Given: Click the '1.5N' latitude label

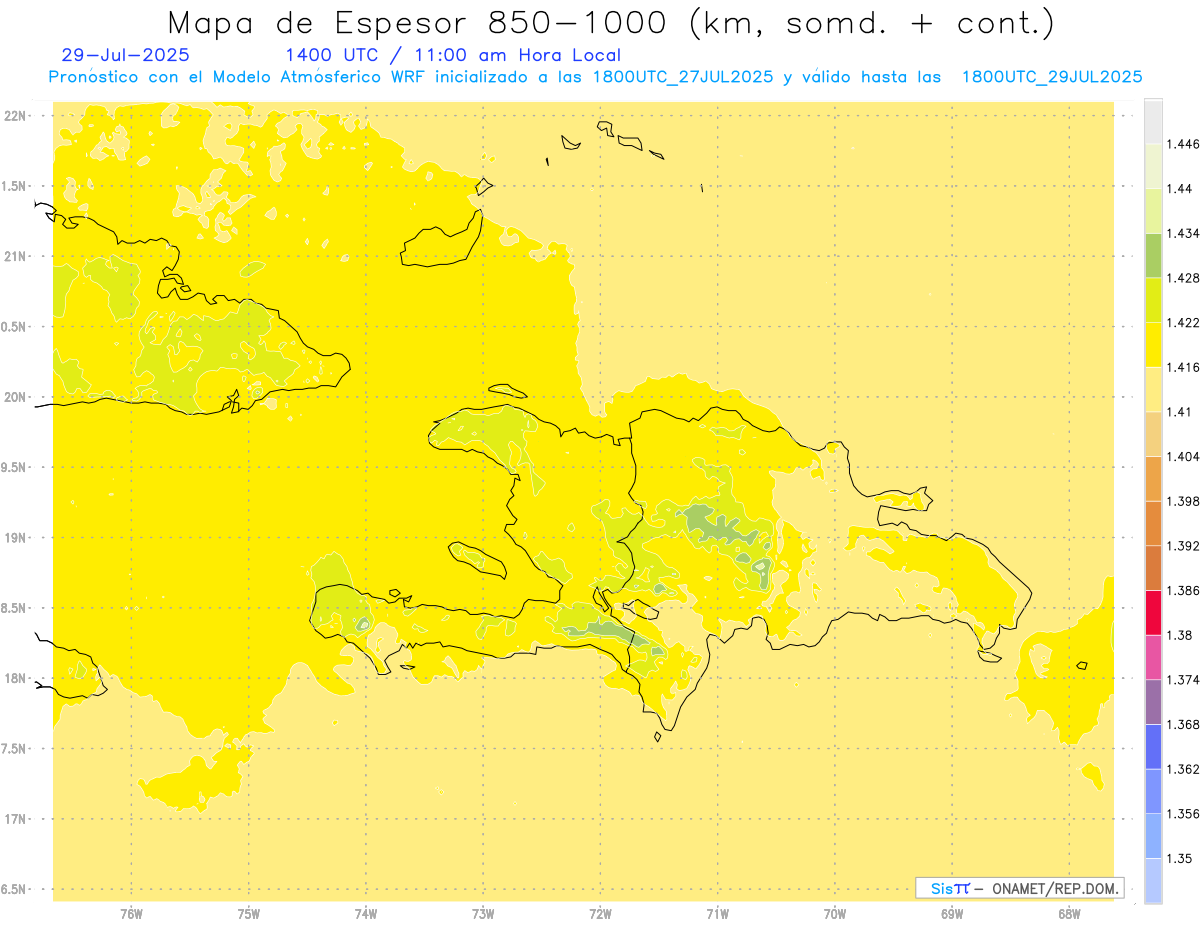Looking at the screenshot, I should (x=15, y=186).
